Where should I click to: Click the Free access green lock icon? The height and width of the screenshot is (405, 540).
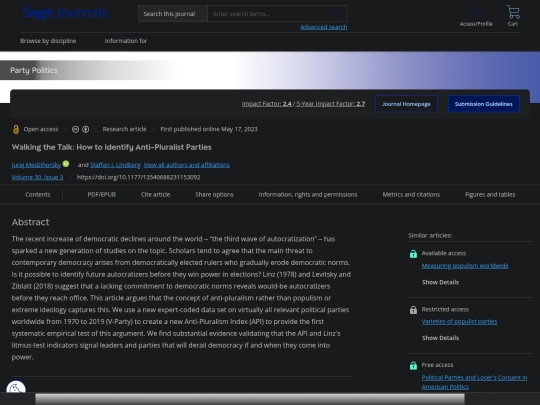413,365
